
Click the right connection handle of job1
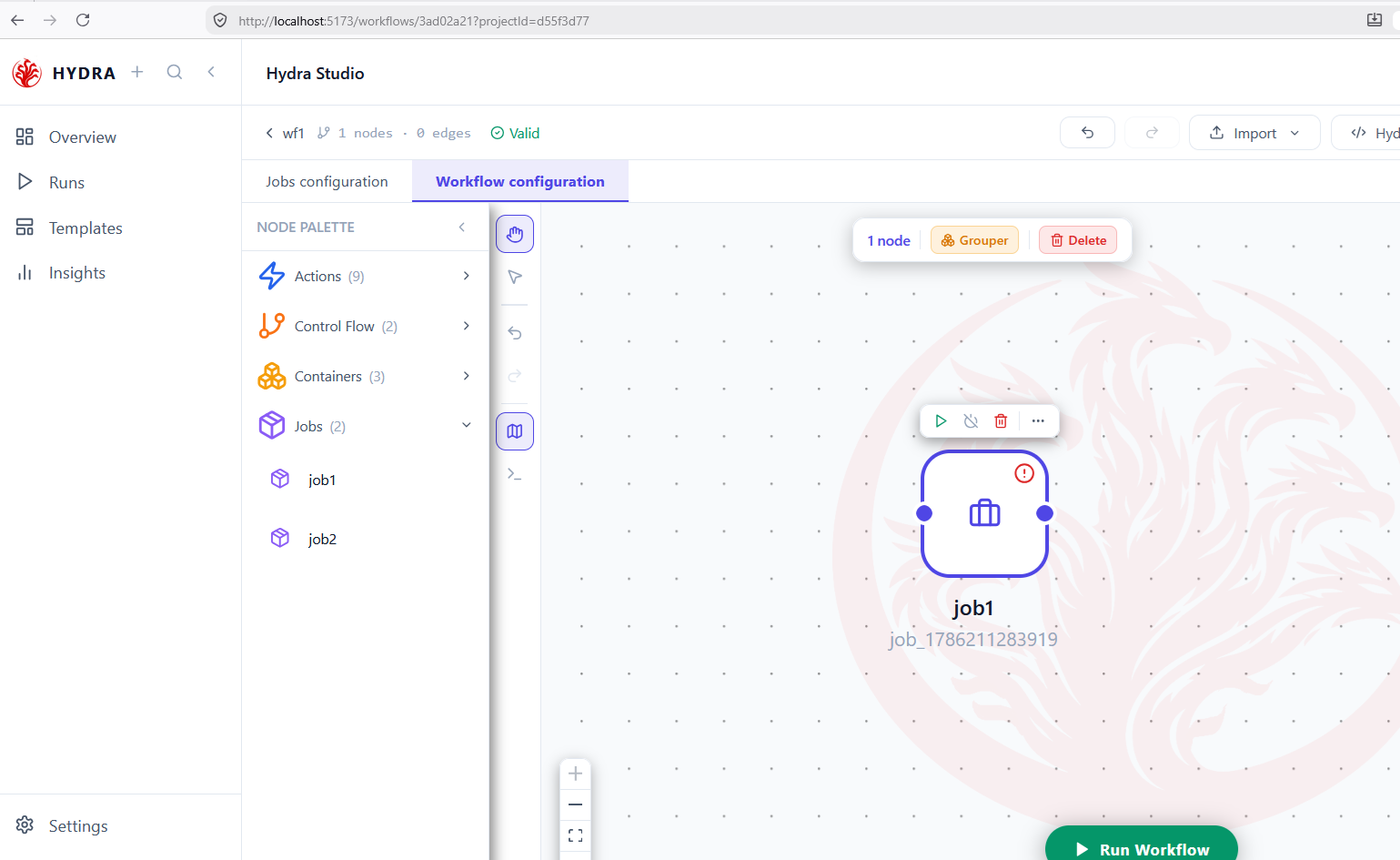pyautogui.click(x=1045, y=513)
